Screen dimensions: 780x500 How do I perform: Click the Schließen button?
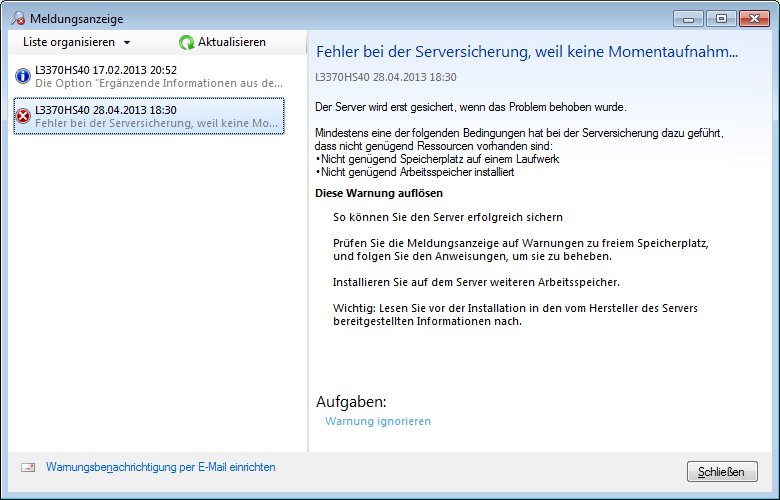(722, 472)
